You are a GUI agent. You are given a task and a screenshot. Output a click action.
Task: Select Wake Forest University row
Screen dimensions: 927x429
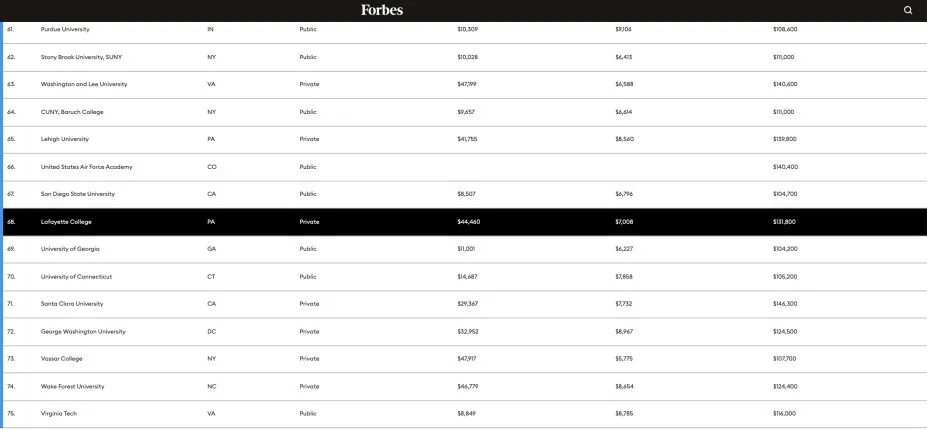(x=72, y=386)
